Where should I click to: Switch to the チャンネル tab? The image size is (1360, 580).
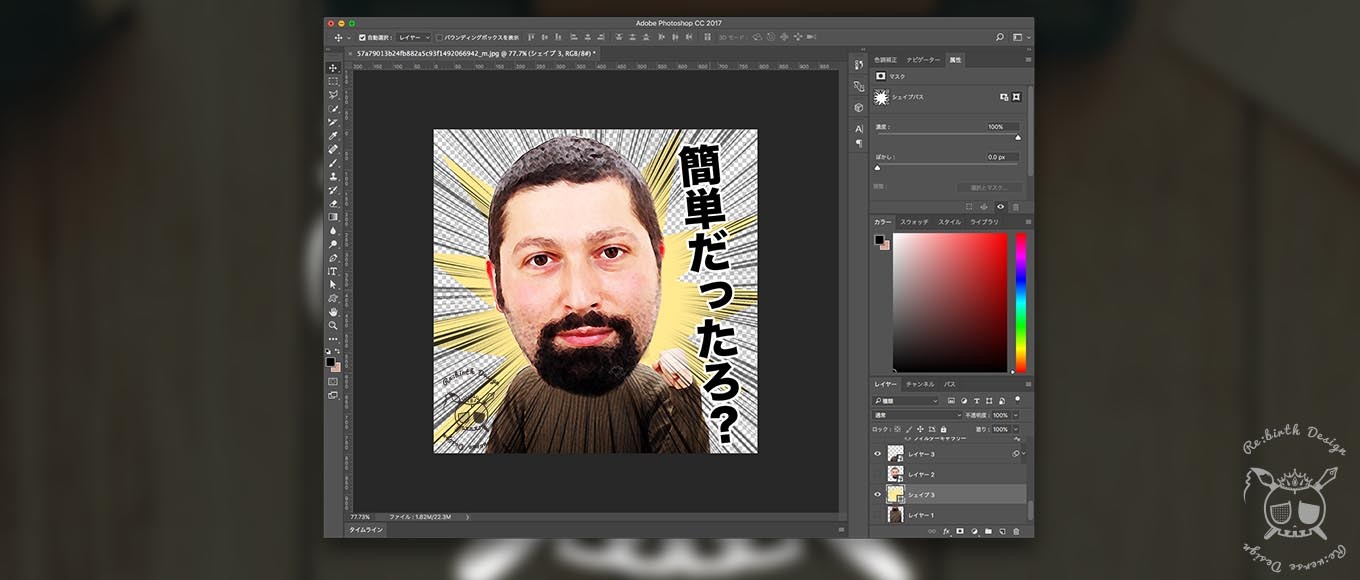(919, 384)
